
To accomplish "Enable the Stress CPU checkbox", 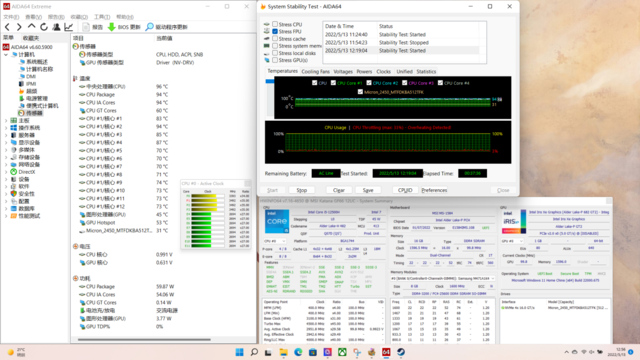I will [x=275, y=24].
